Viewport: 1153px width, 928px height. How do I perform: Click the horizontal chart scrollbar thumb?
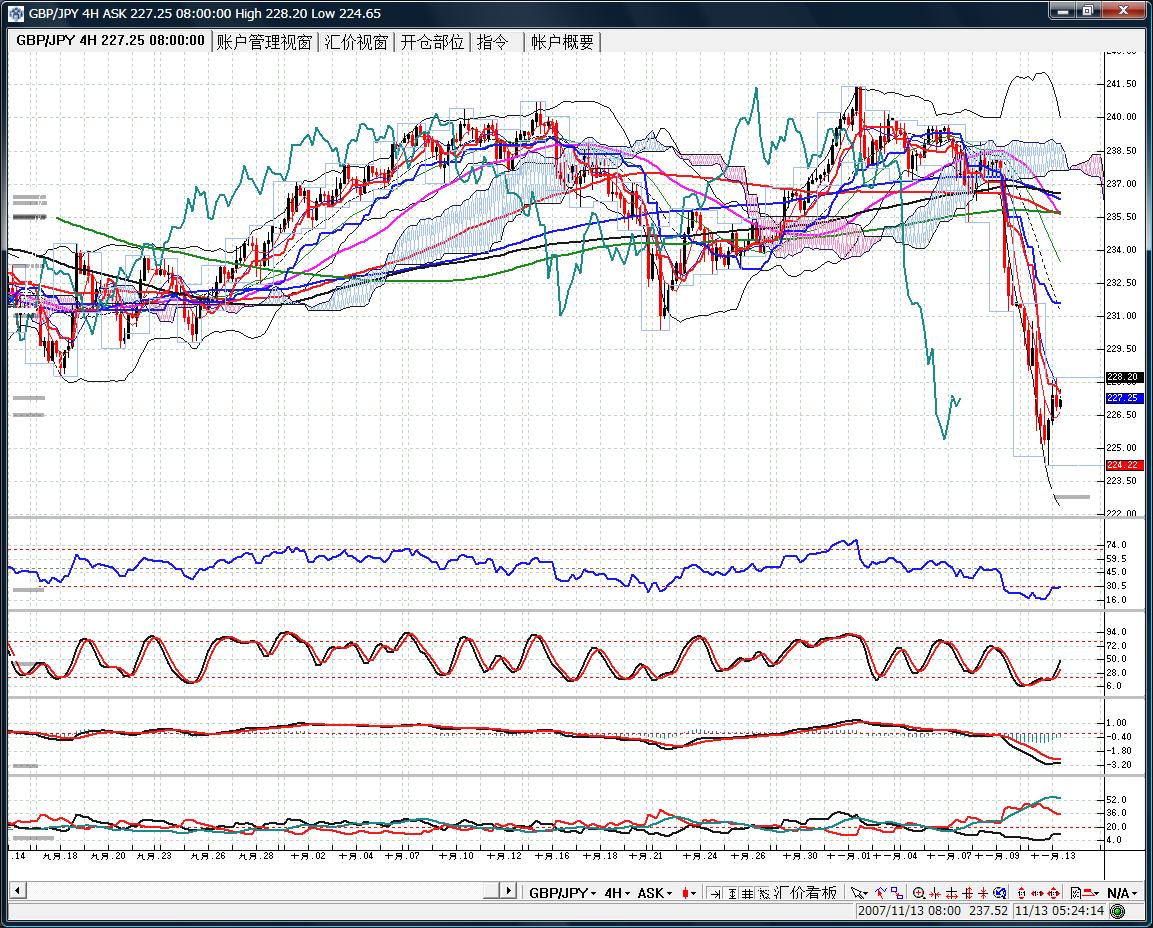491,890
